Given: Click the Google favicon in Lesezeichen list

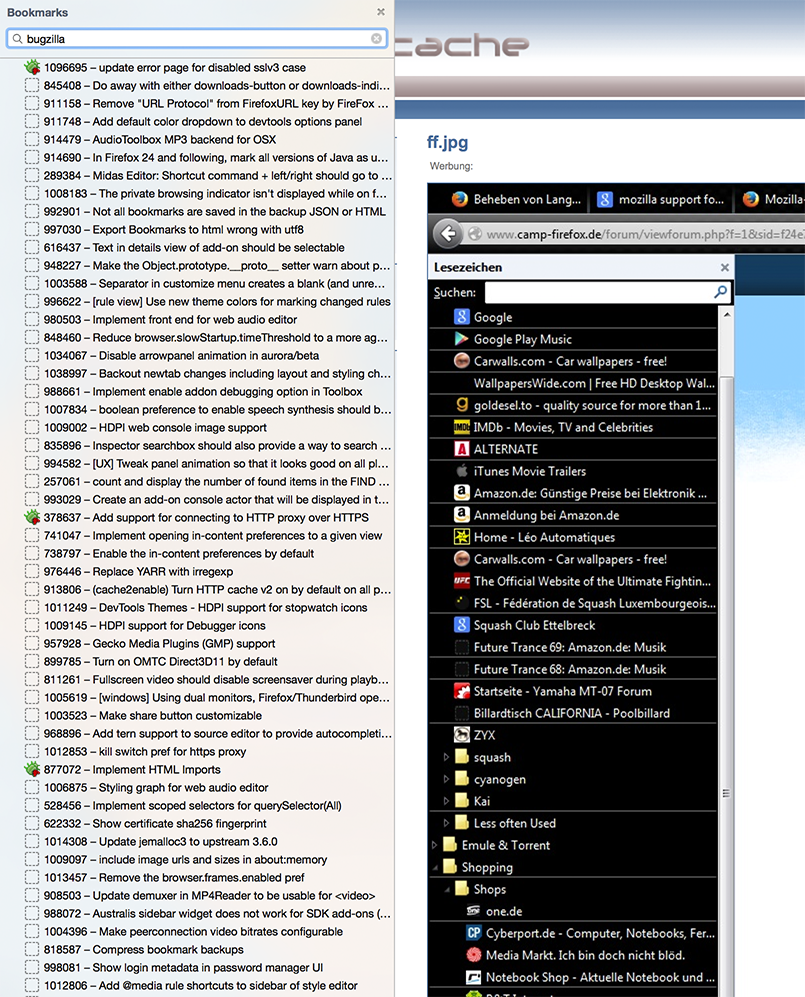Looking at the screenshot, I should 462,317.
